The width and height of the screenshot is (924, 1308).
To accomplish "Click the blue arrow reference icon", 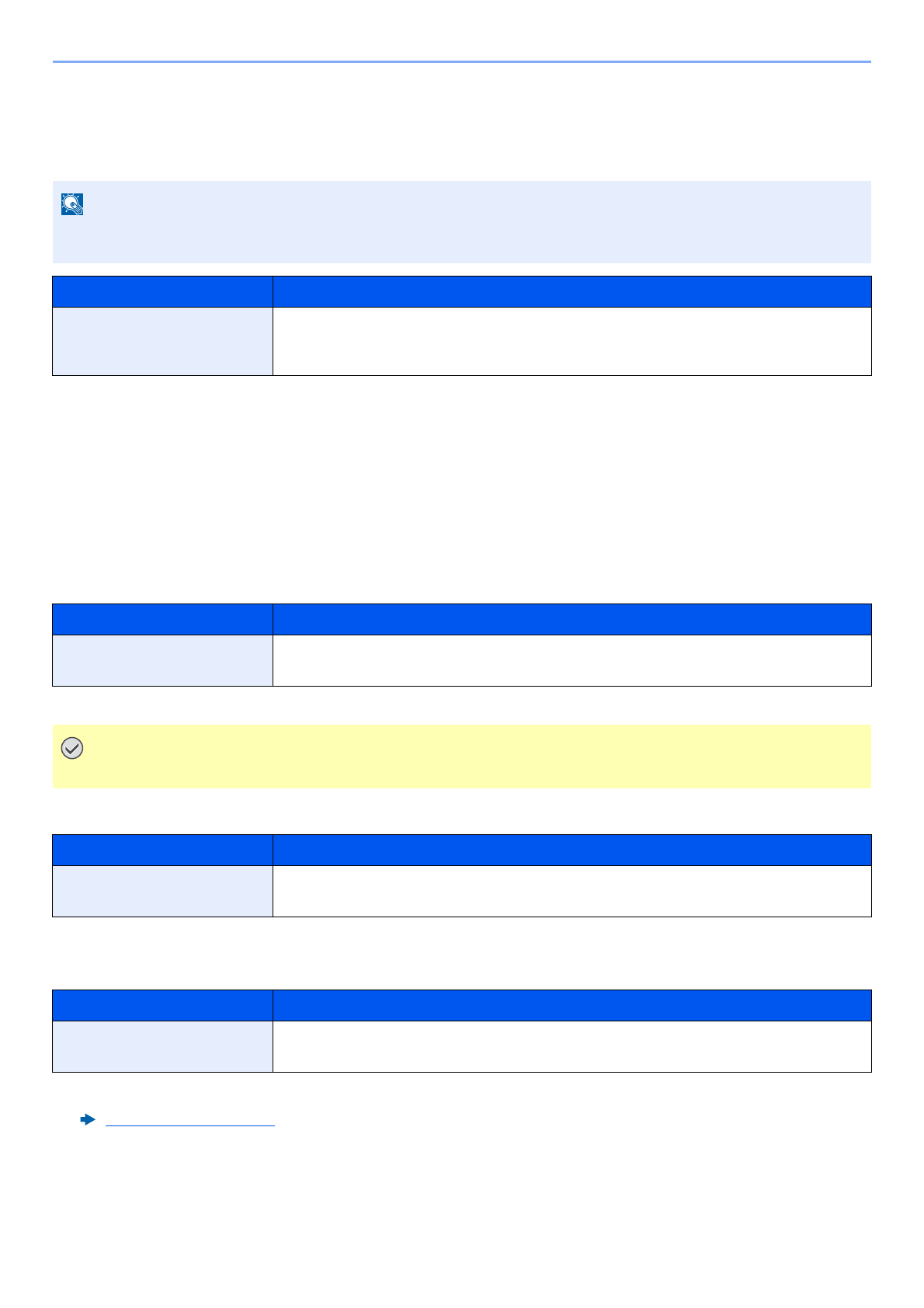I will [88, 1119].
